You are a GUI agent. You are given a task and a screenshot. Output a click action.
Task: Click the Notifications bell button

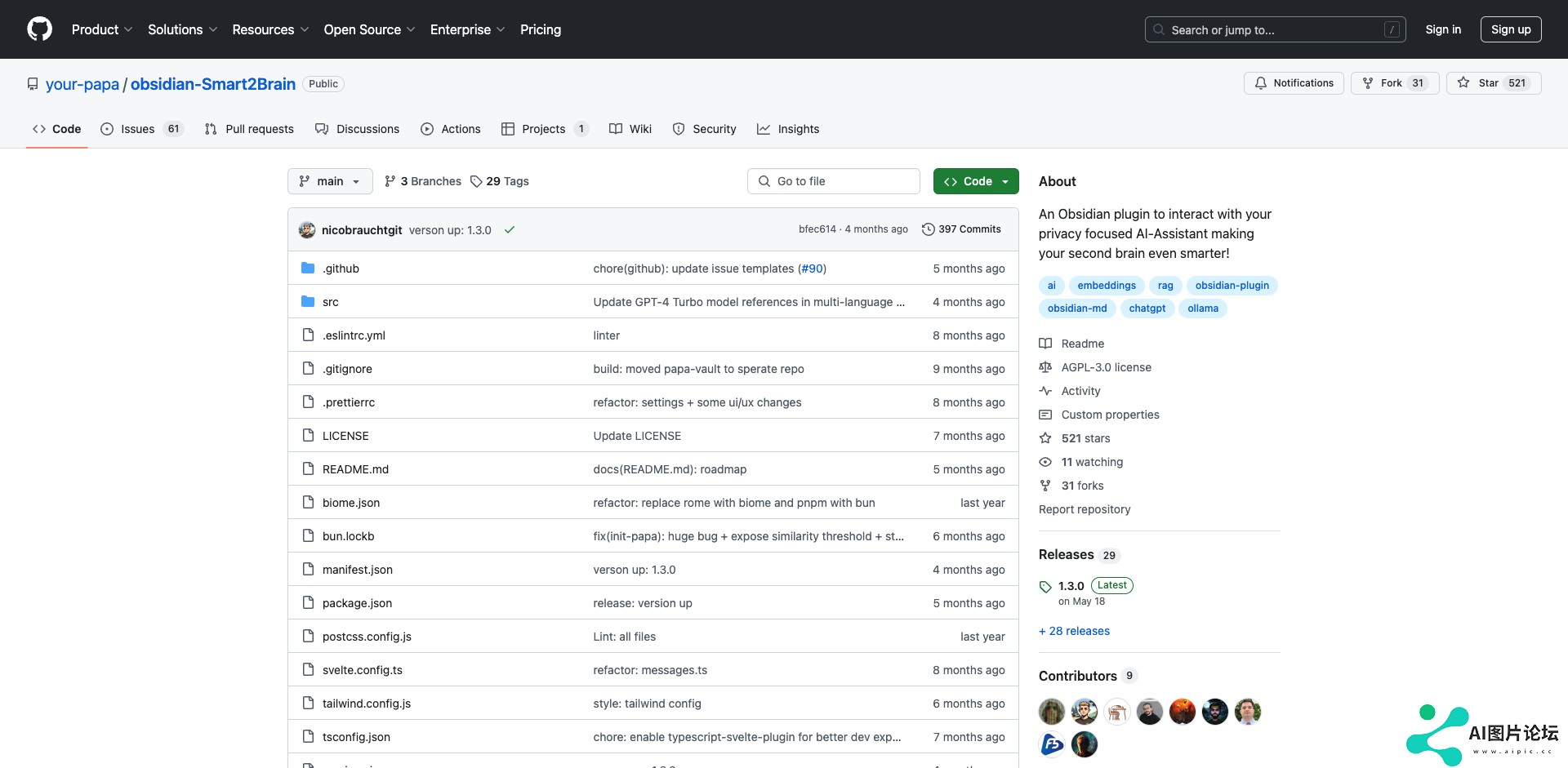pos(1294,83)
